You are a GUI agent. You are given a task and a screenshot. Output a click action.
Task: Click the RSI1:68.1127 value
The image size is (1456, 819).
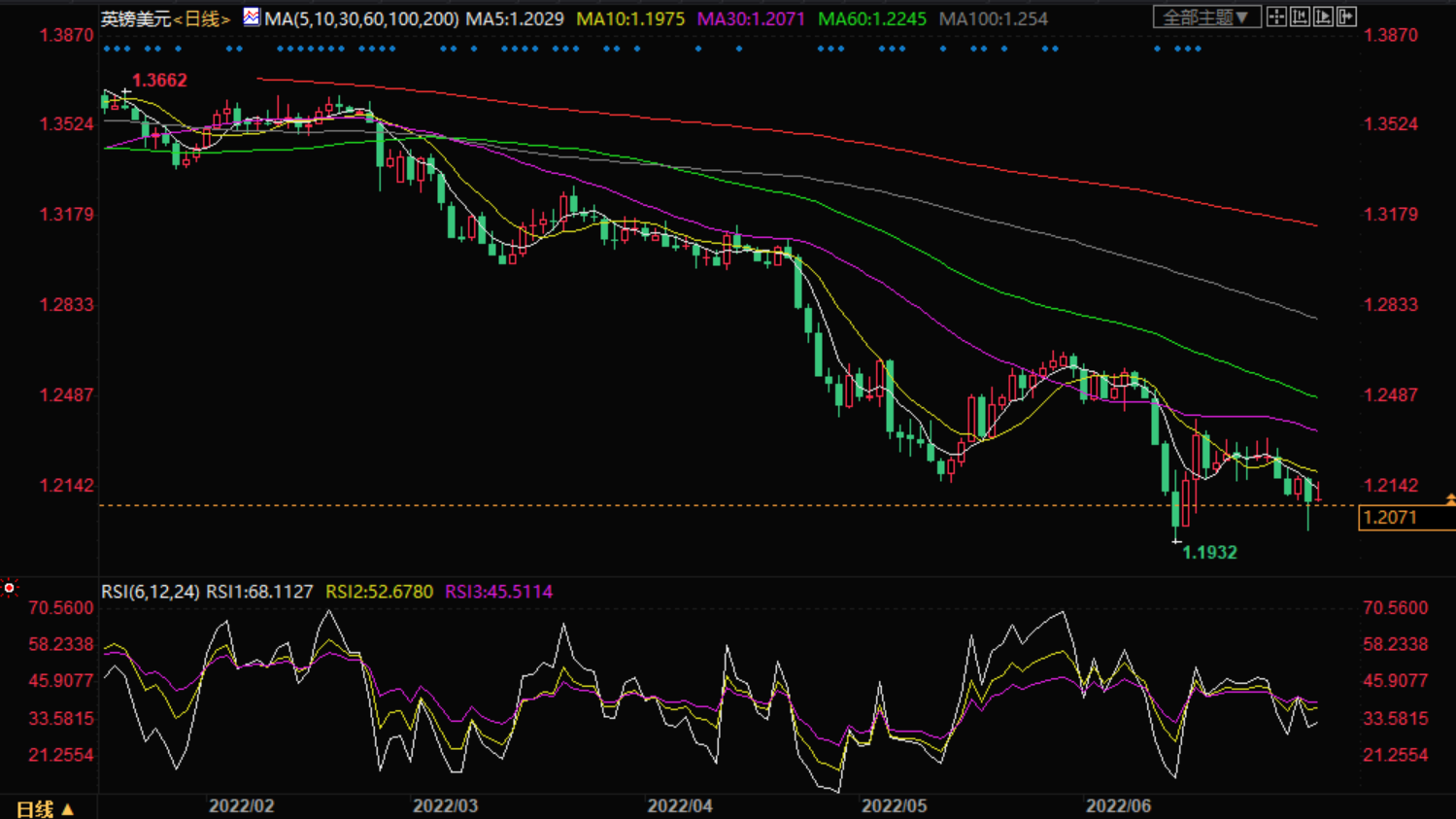[x=259, y=592]
